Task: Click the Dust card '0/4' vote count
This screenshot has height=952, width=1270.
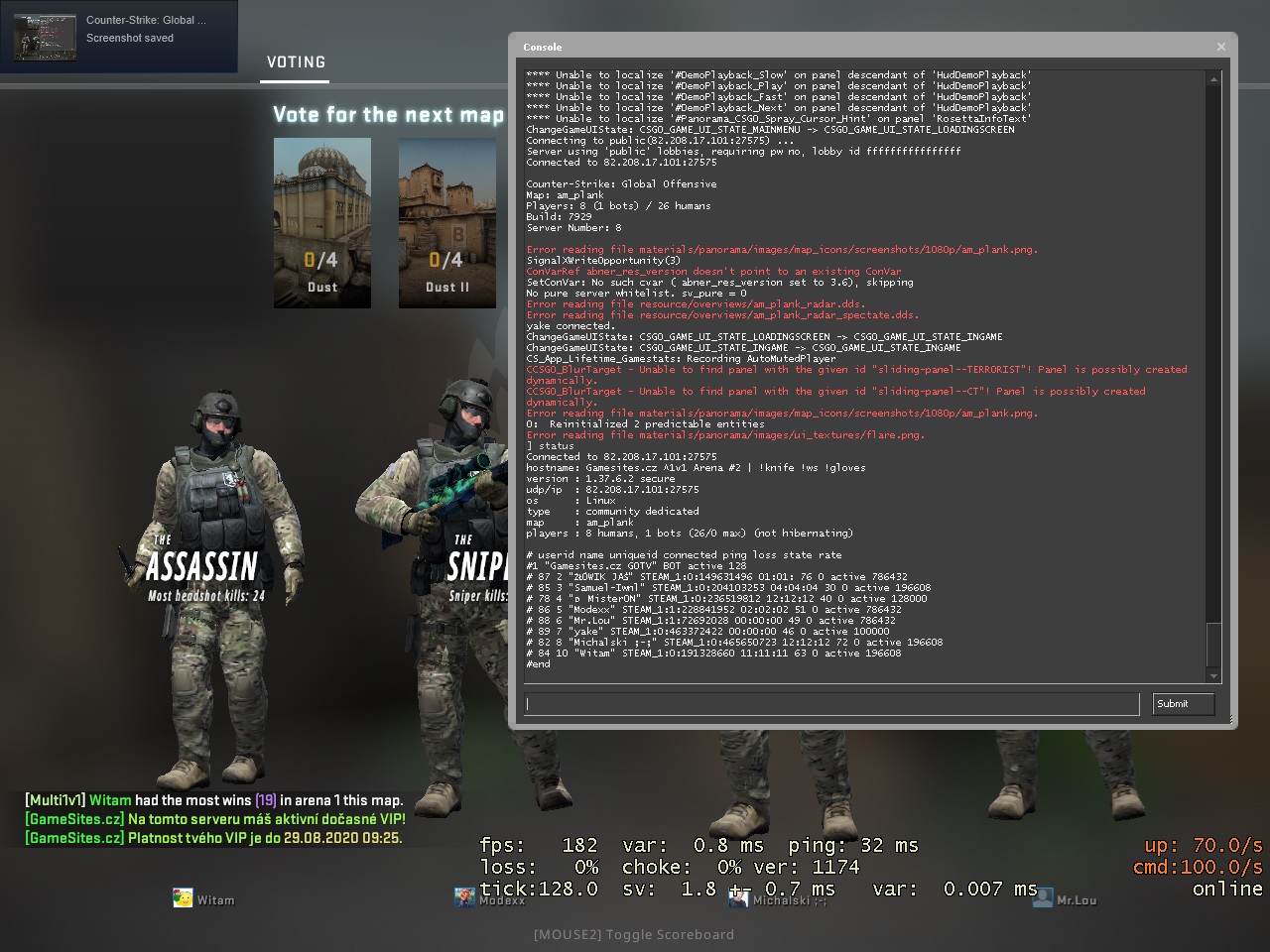Action: point(320,261)
